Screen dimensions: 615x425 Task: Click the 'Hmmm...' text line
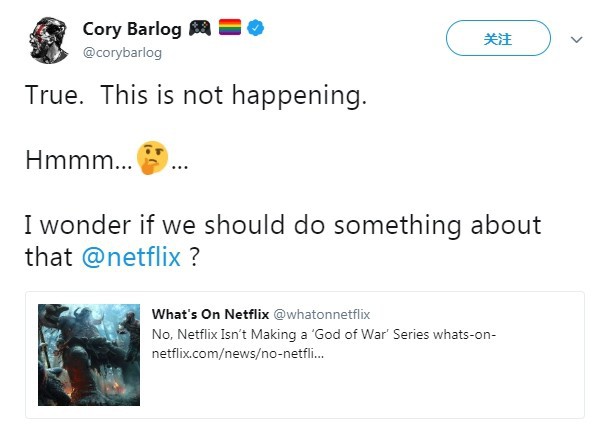pyautogui.click(x=107, y=159)
